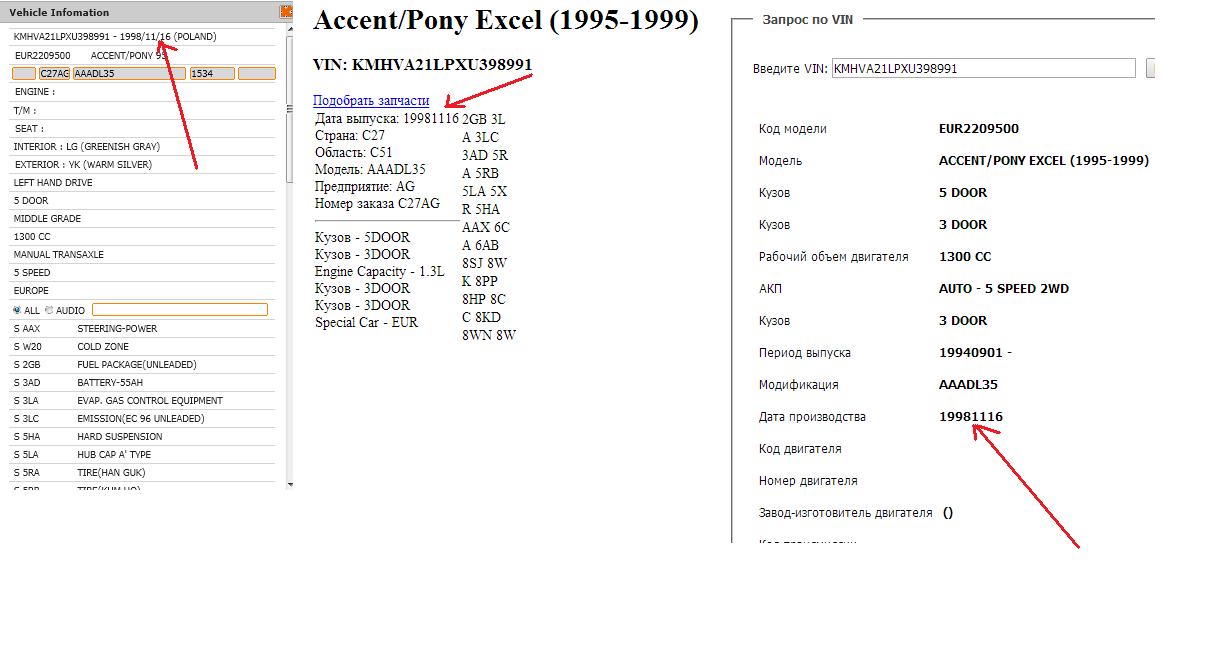
Task: Click the Кузов - 5DOOR line
Action: pos(362,237)
